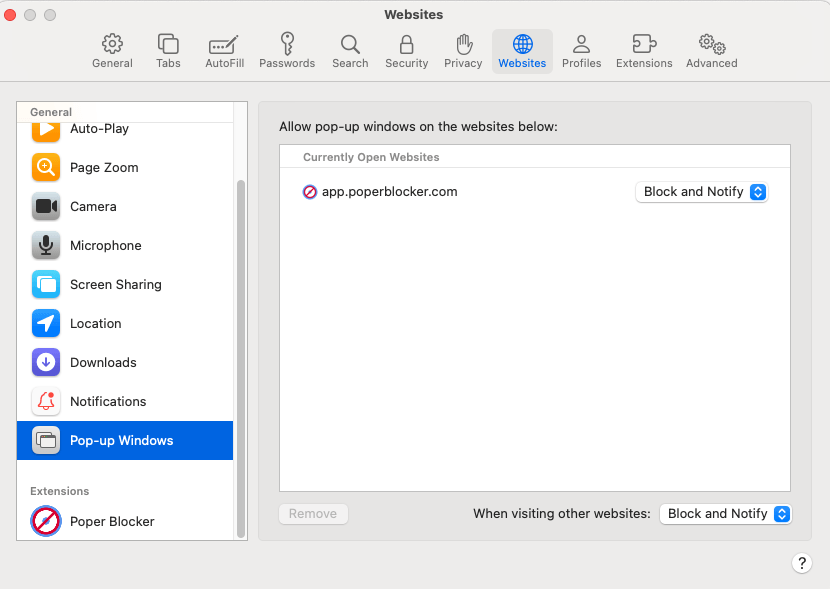
Task: Select the Auto-Play sidebar icon
Action: [45, 128]
